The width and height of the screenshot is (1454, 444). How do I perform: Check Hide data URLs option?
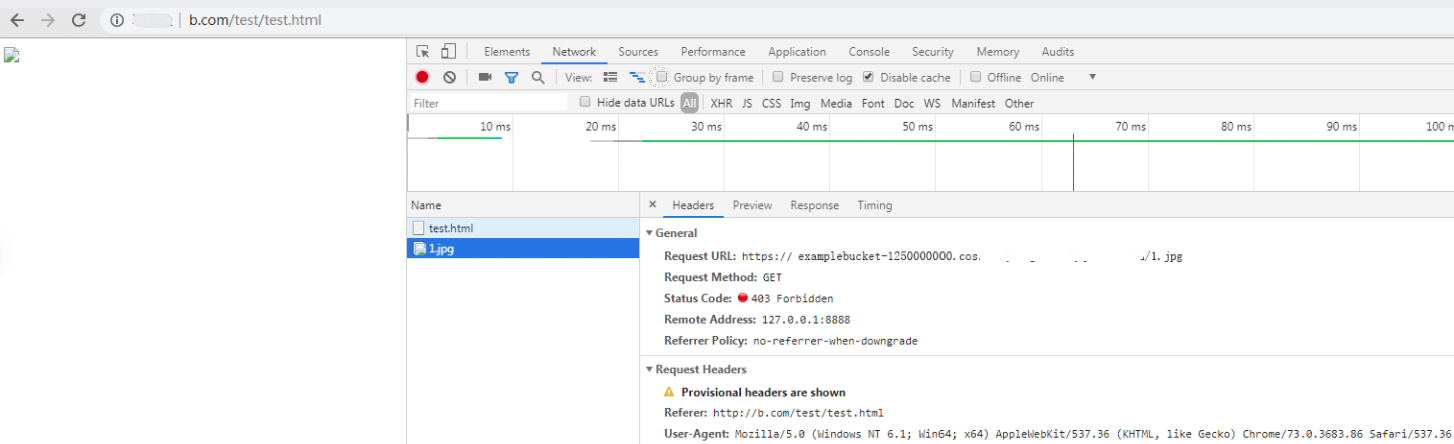pyautogui.click(x=586, y=102)
